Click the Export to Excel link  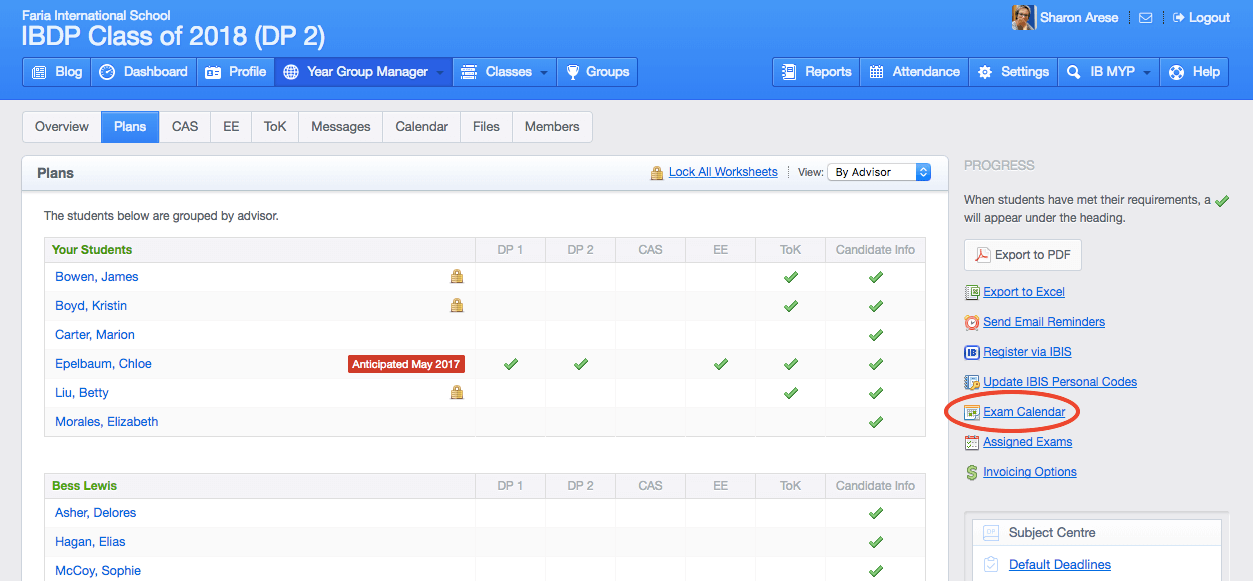[1024, 292]
